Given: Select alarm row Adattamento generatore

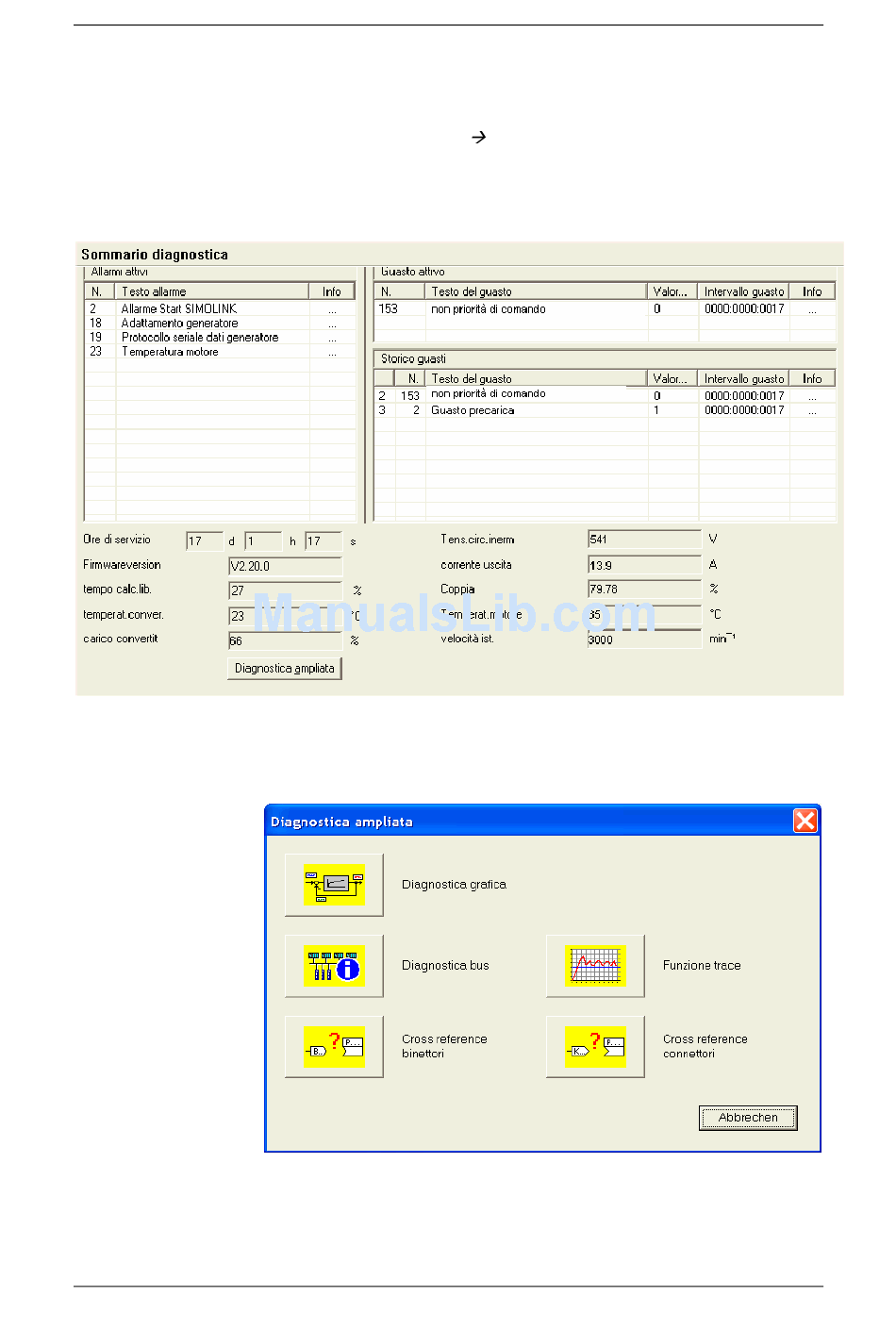Looking at the screenshot, I should (220, 323).
